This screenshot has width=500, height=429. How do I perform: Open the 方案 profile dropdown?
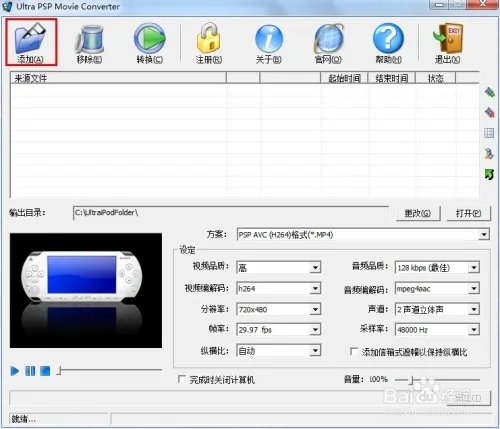click(484, 235)
